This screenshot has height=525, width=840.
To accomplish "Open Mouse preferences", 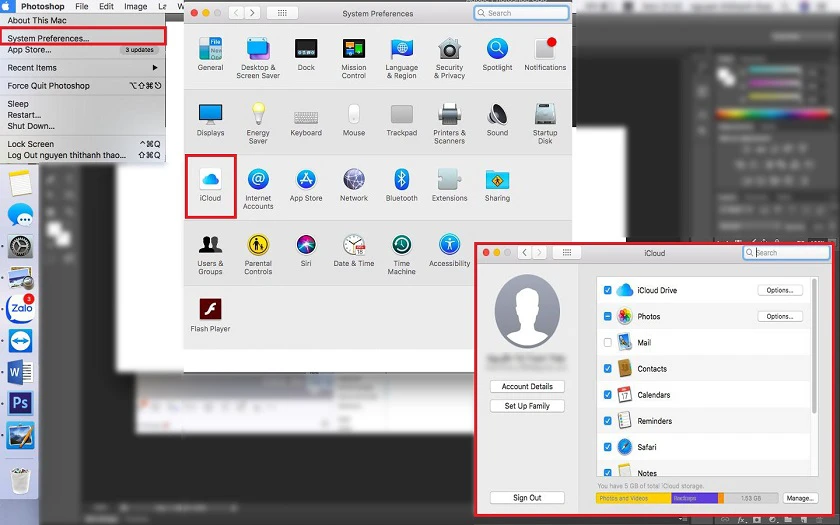I will click(x=354, y=120).
